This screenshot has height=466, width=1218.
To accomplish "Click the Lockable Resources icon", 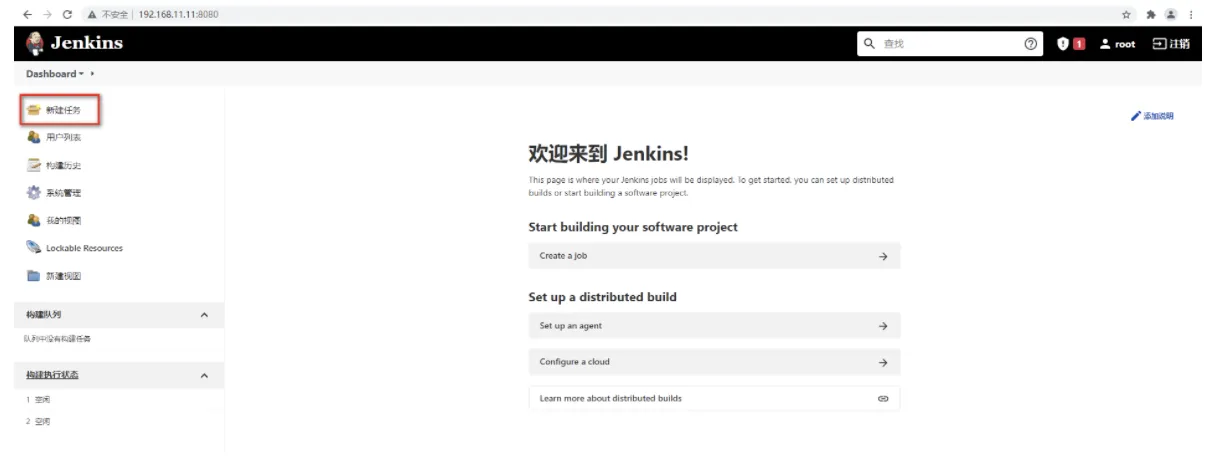I will point(34,248).
